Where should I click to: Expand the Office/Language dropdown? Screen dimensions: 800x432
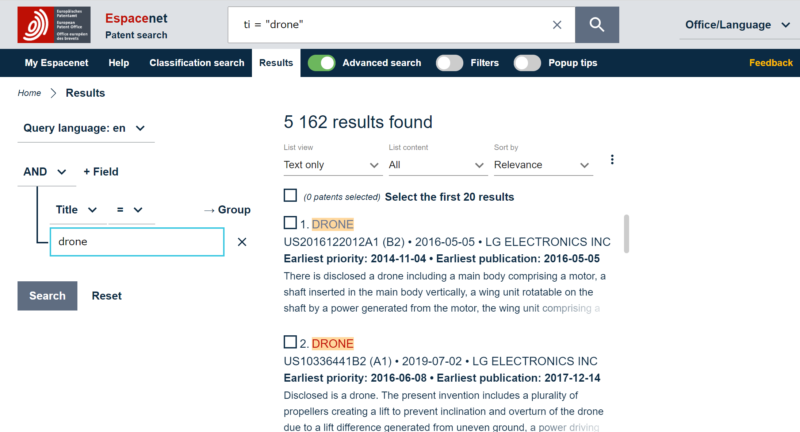point(740,25)
